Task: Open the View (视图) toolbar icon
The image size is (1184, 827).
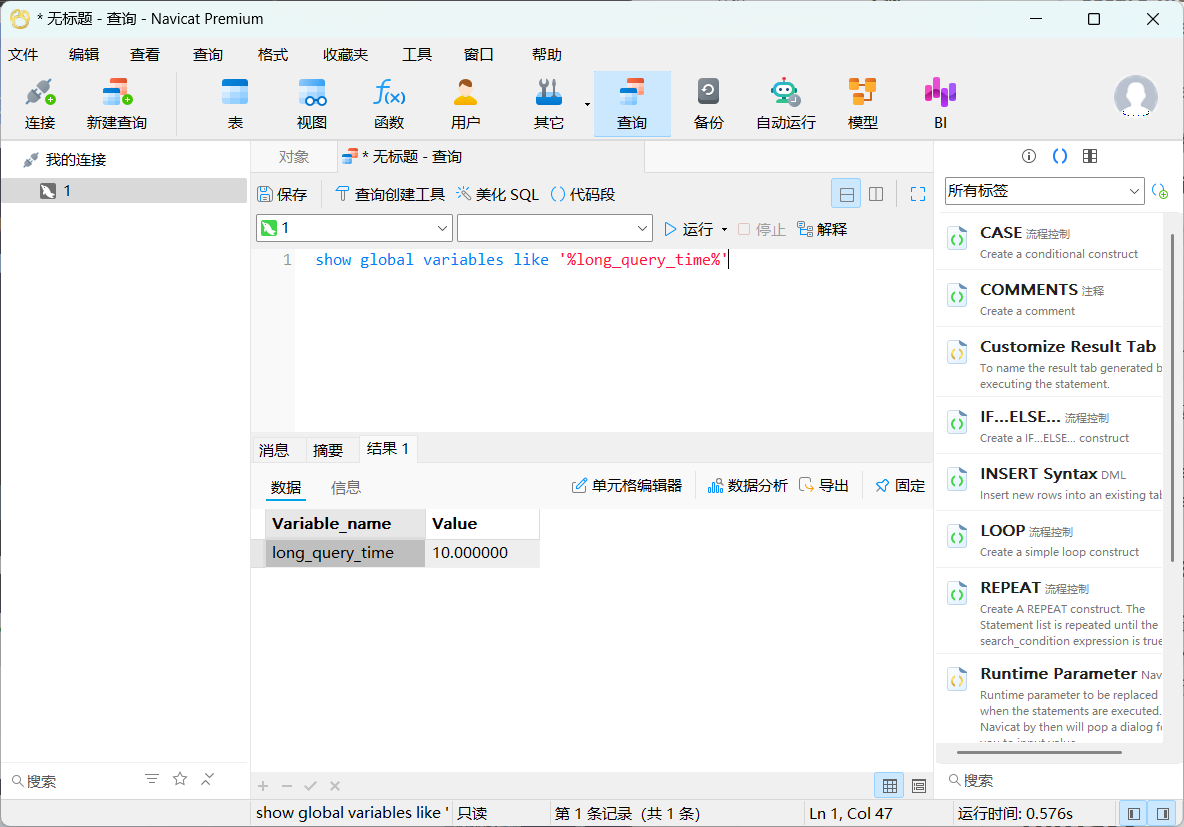Action: tap(312, 104)
